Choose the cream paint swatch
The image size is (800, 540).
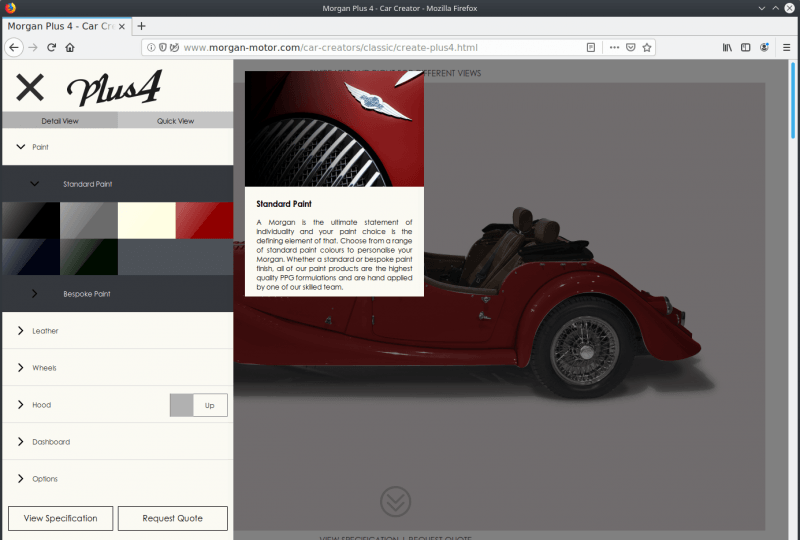click(147, 220)
